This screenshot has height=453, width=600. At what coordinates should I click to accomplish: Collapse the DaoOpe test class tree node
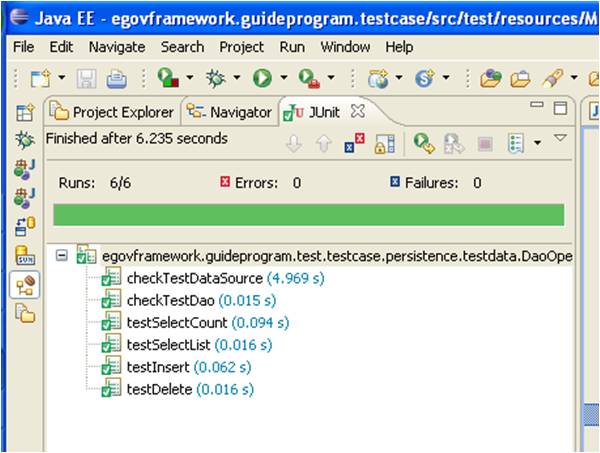(63, 256)
